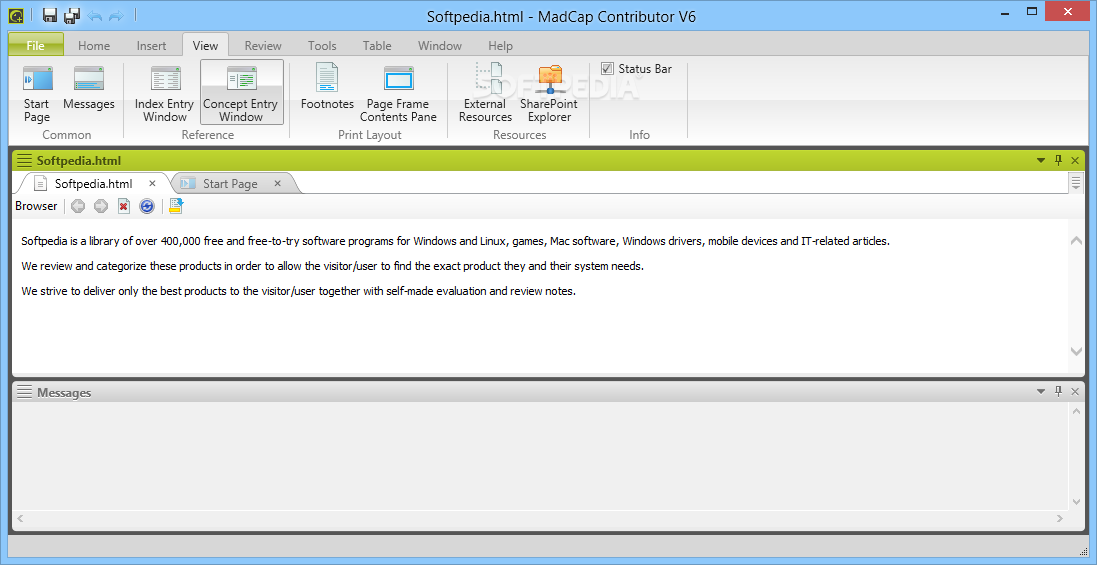This screenshot has height=565, width=1097.
Task: Click the browser Stop icon
Action: click(124, 206)
